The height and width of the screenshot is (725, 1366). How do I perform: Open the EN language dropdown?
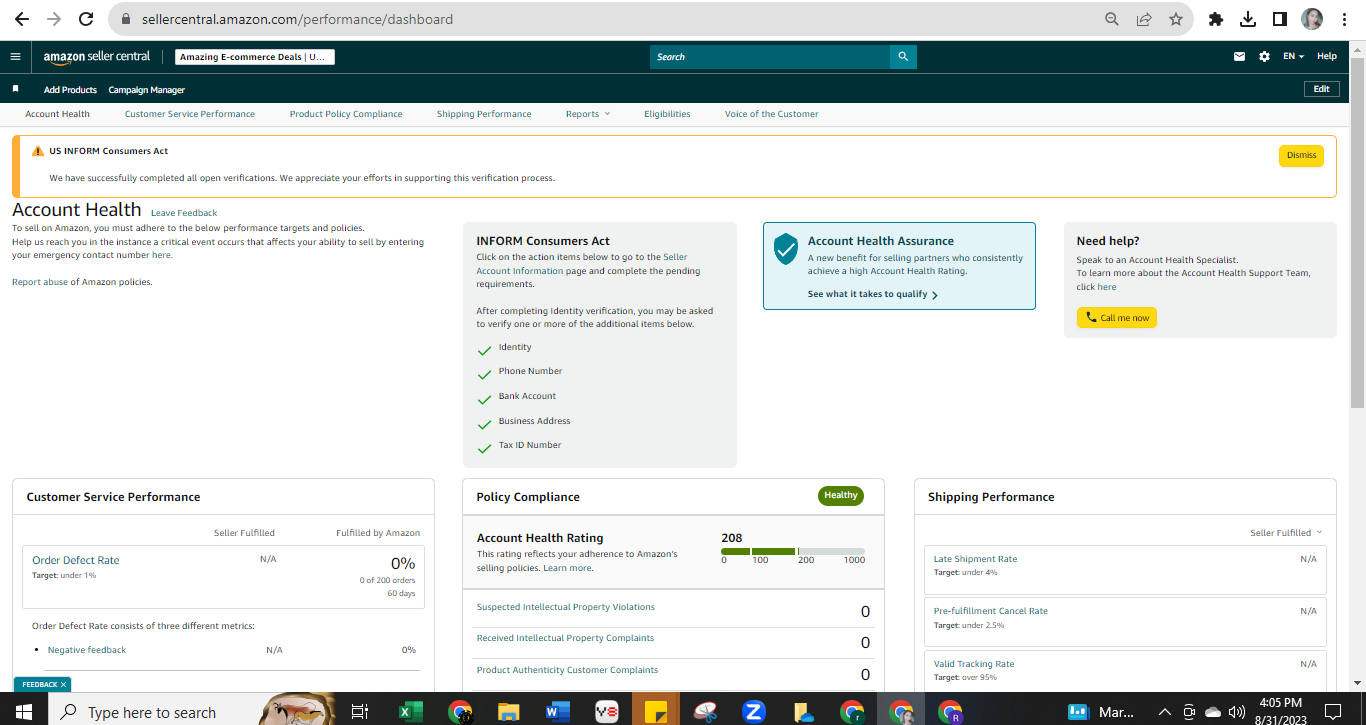[x=1293, y=57]
